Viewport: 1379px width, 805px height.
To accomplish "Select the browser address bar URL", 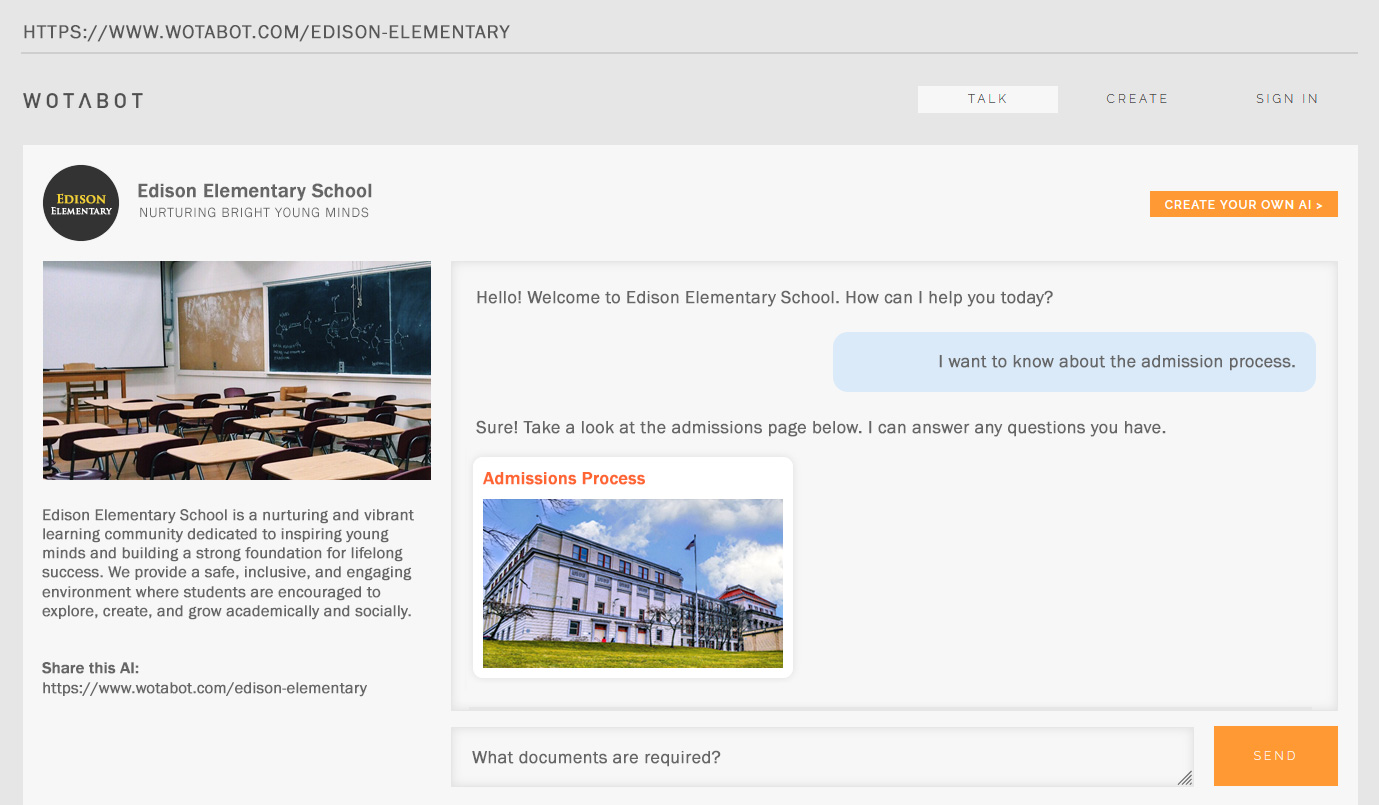I will [x=266, y=31].
